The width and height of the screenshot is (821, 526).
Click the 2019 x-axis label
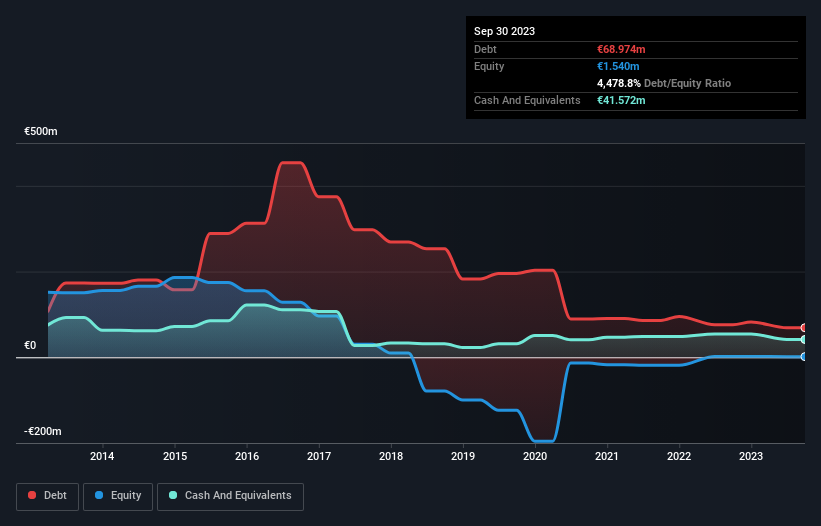[x=463, y=456]
